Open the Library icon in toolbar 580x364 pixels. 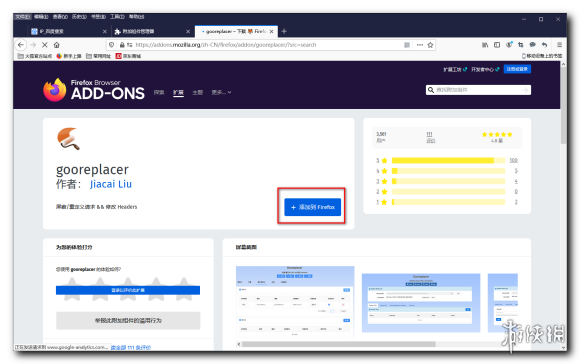coord(485,45)
